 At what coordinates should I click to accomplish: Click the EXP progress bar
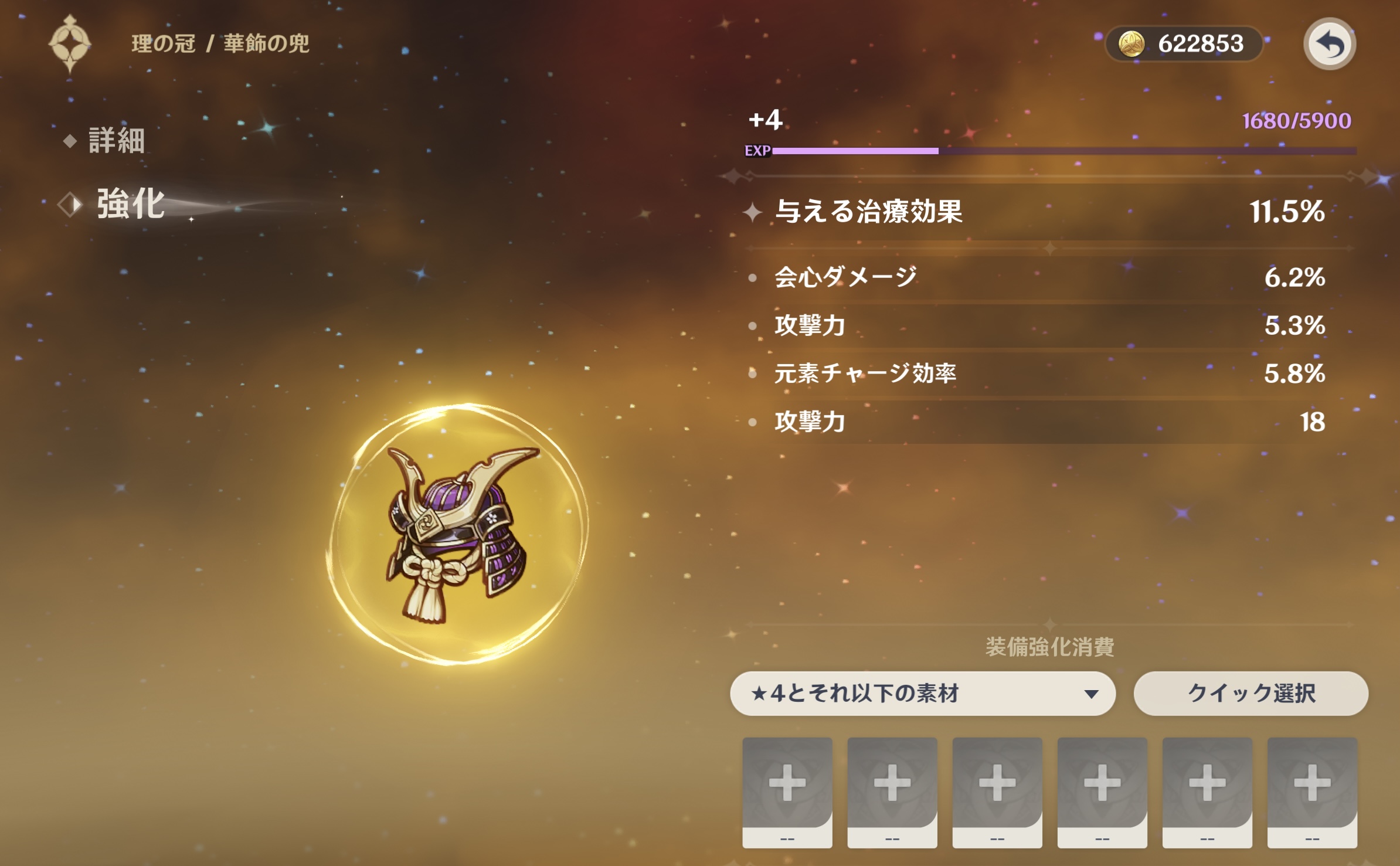[x=1064, y=151]
